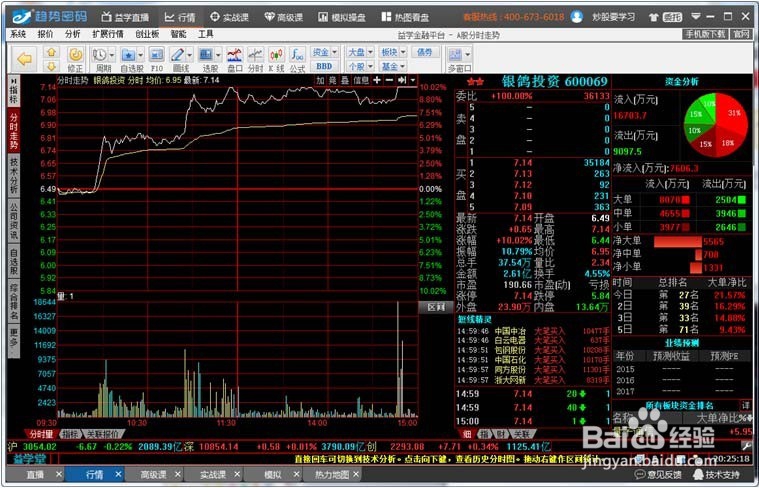
Task: Click the wrench settings icon on status bar
Action: pos(745,446)
